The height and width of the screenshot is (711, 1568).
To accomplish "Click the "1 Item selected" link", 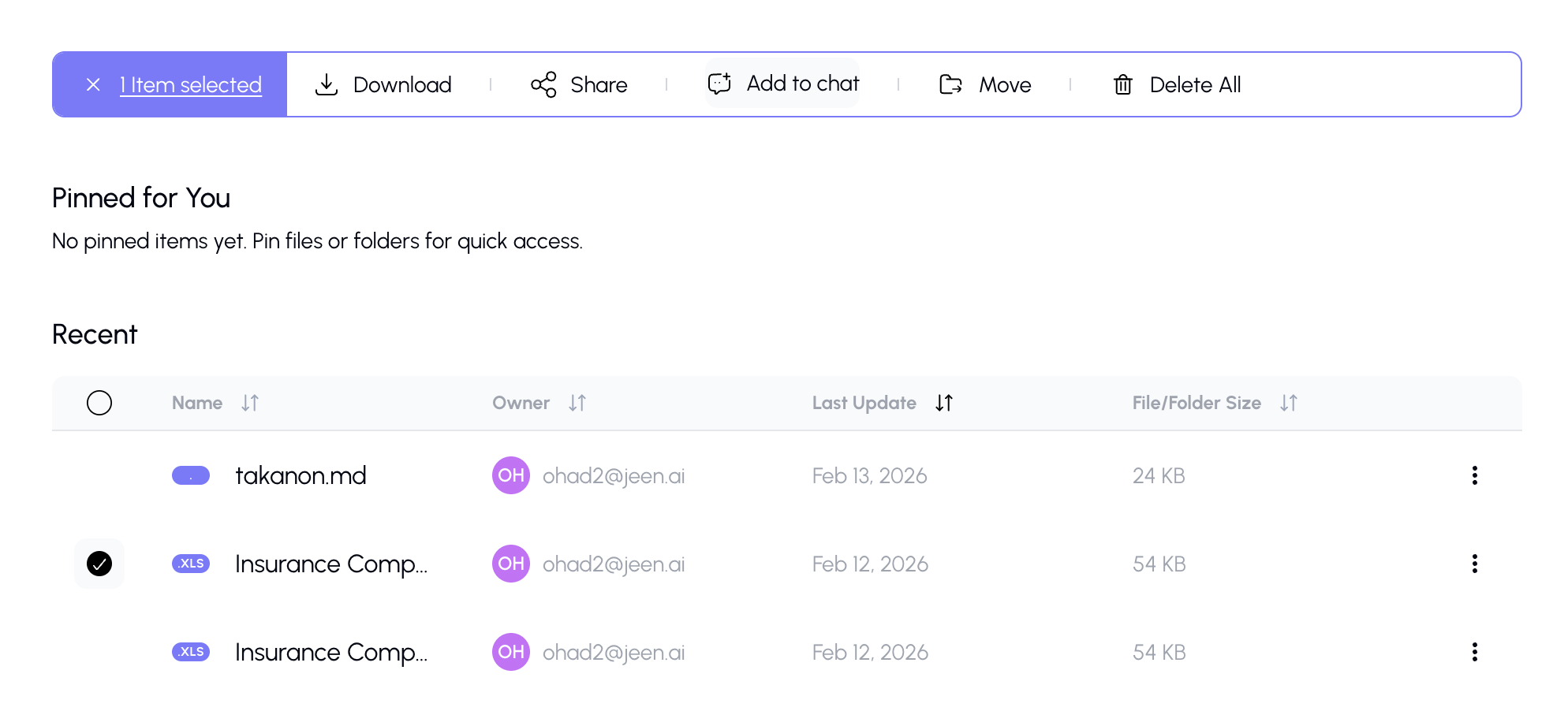I will (x=191, y=84).
